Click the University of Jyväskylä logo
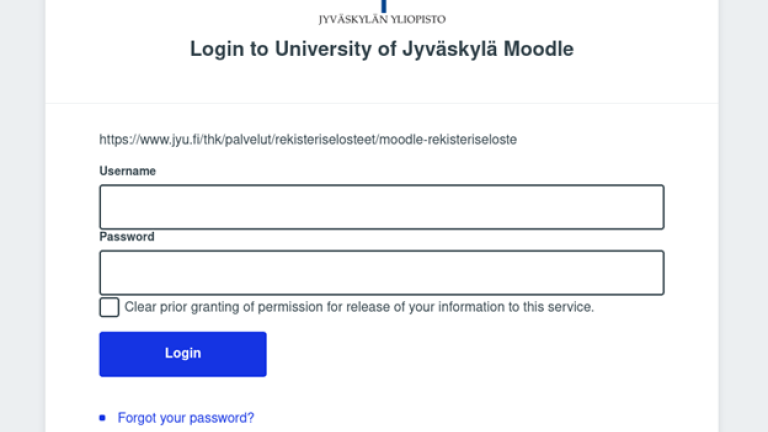Viewport: 768px width, 432px height. point(382,6)
